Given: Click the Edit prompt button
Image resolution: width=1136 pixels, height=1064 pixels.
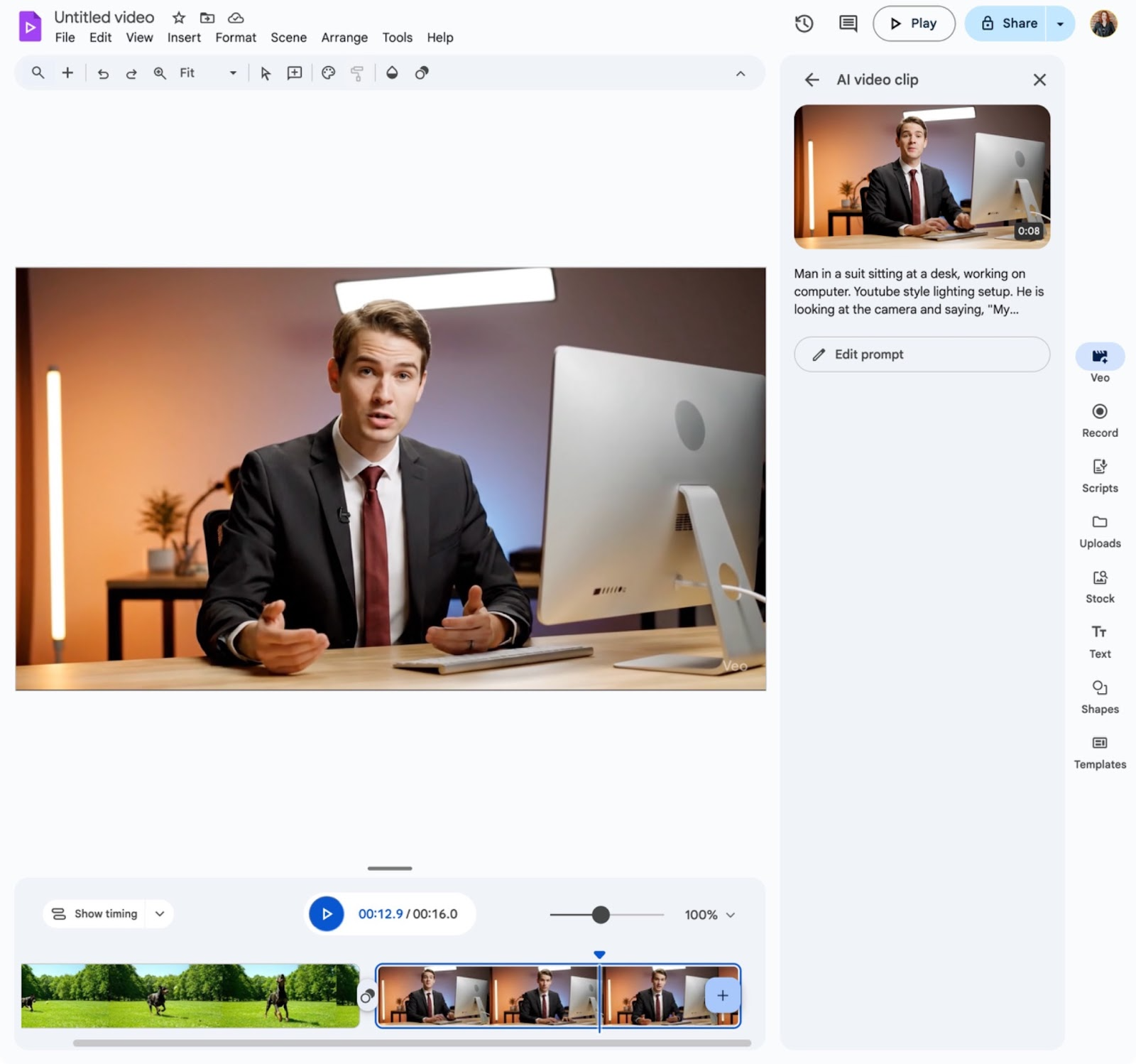Looking at the screenshot, I should [921, 354].
